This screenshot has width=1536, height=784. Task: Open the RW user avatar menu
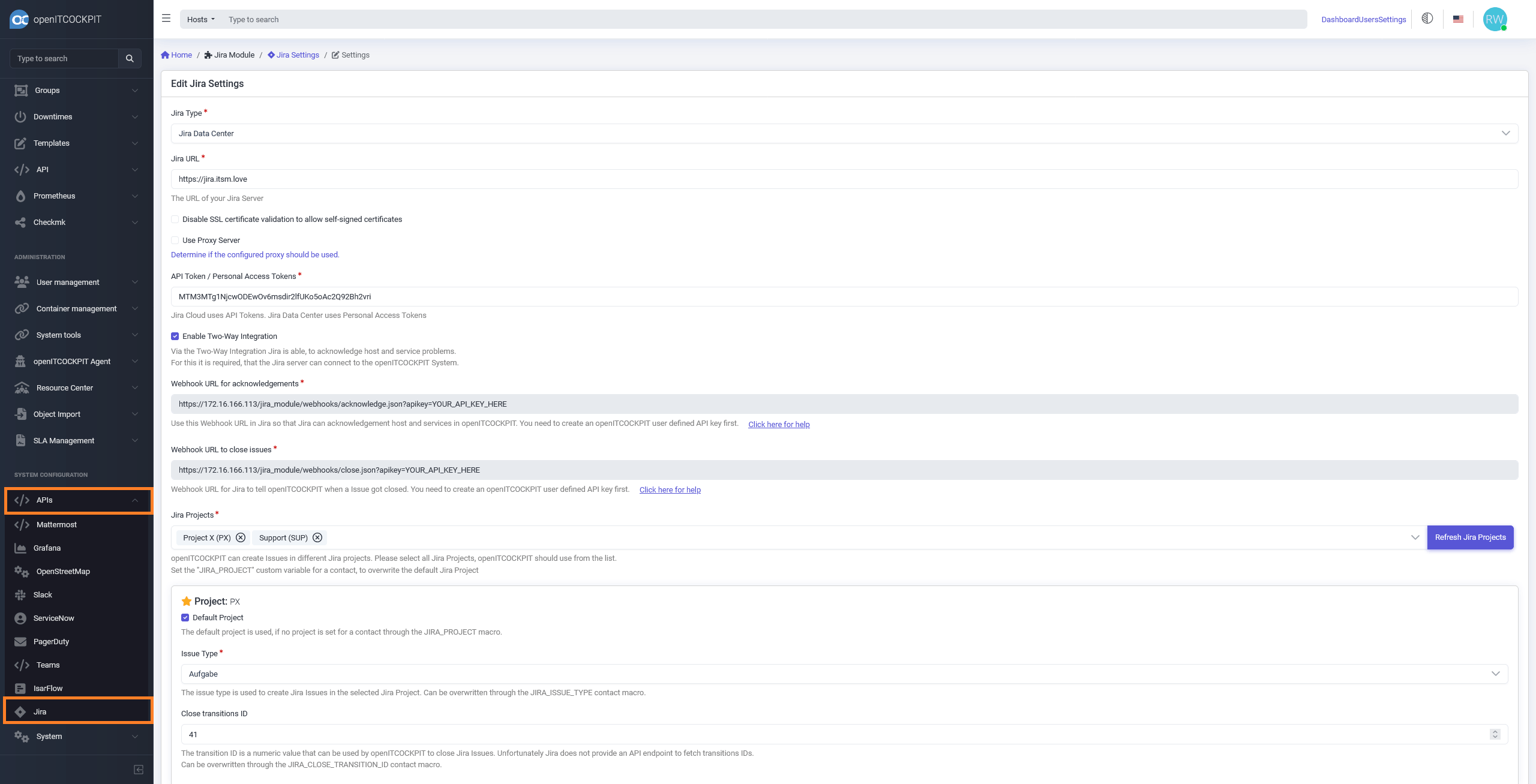tap(1495, 19)
